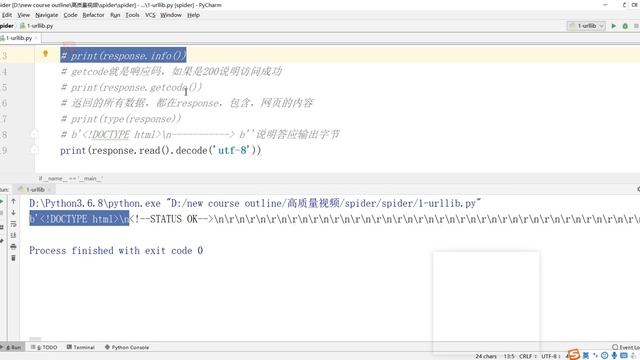This screenshot has height=360, width=640.
Task: Click the Sogou English/Chinese mode icon
Action: [x=586, y=356]
